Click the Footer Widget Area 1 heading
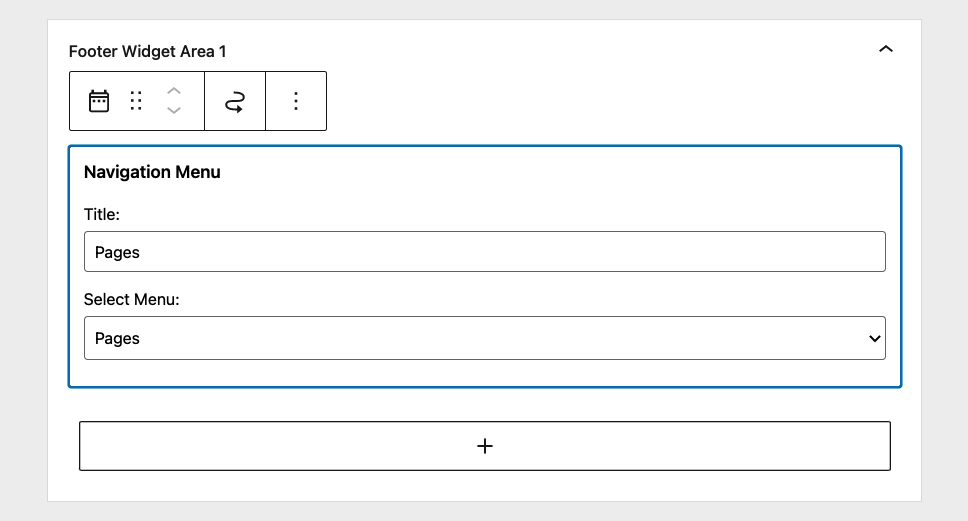 click(148, 51)
